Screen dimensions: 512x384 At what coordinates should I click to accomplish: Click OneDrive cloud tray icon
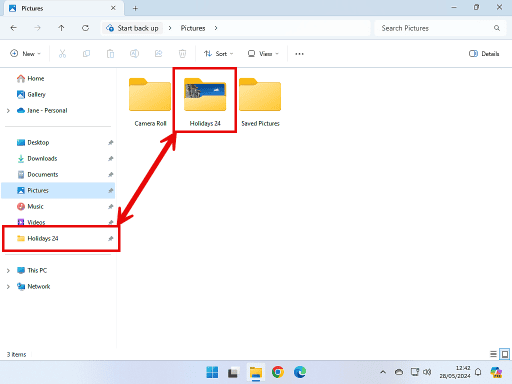click(x=399, y=372)
